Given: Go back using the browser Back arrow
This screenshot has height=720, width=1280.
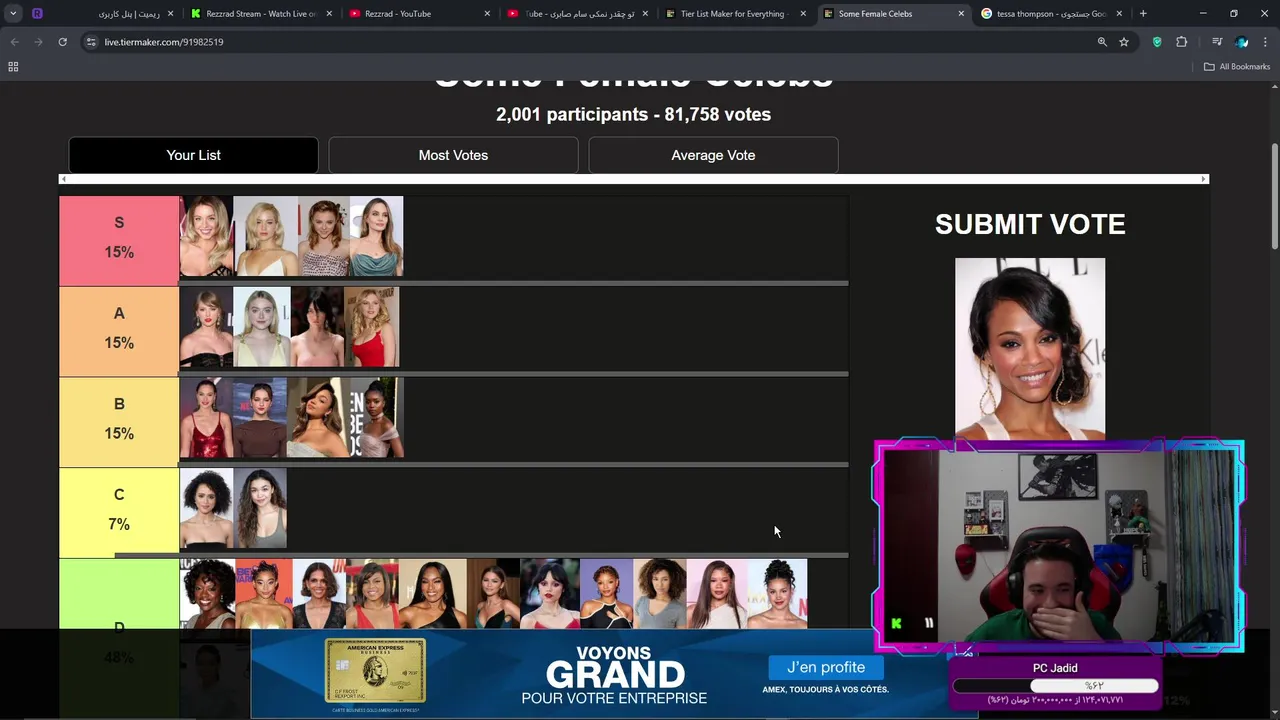Looking at the screenshot, I should coord(14,42).
